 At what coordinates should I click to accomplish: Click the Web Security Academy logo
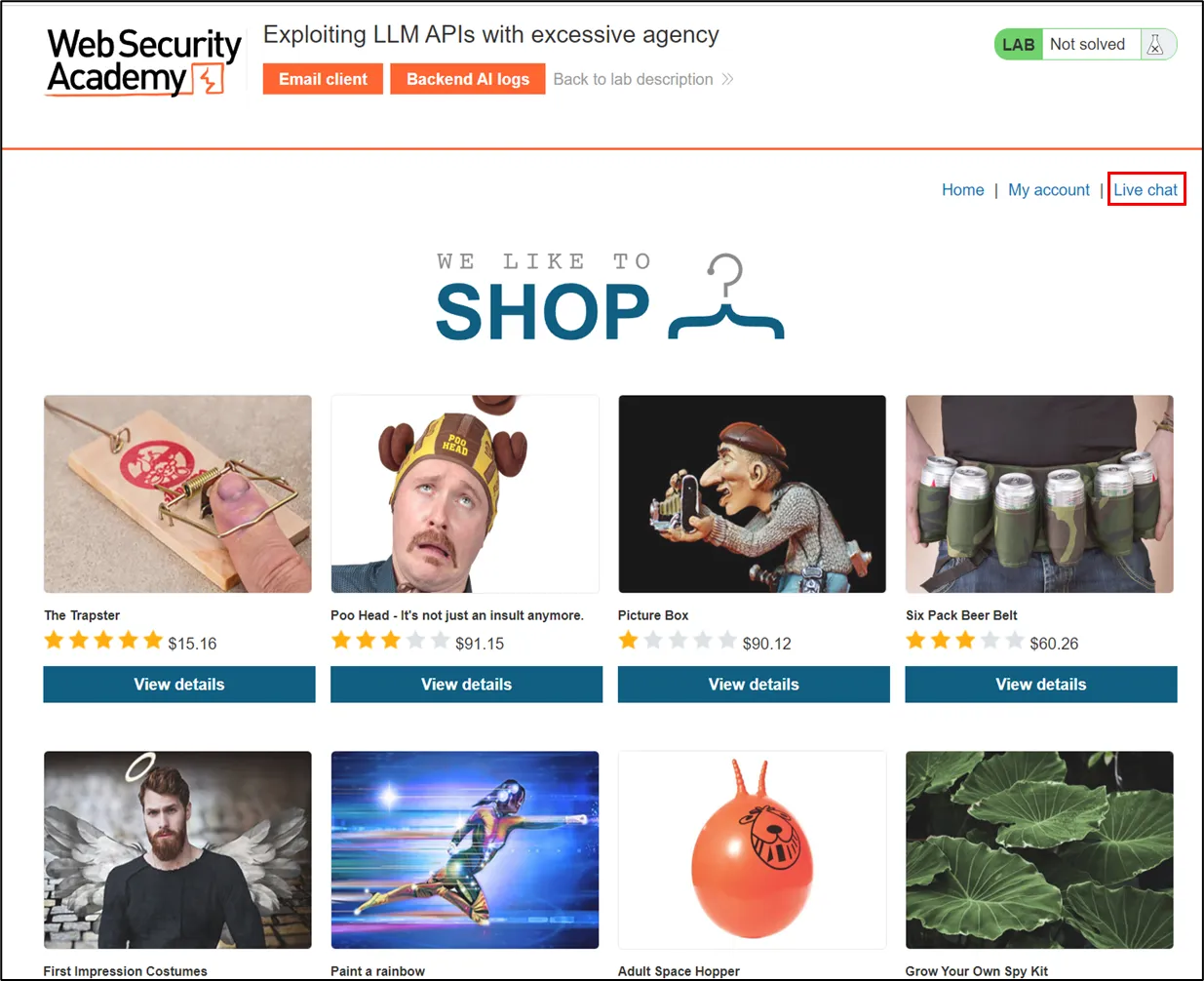143,61
